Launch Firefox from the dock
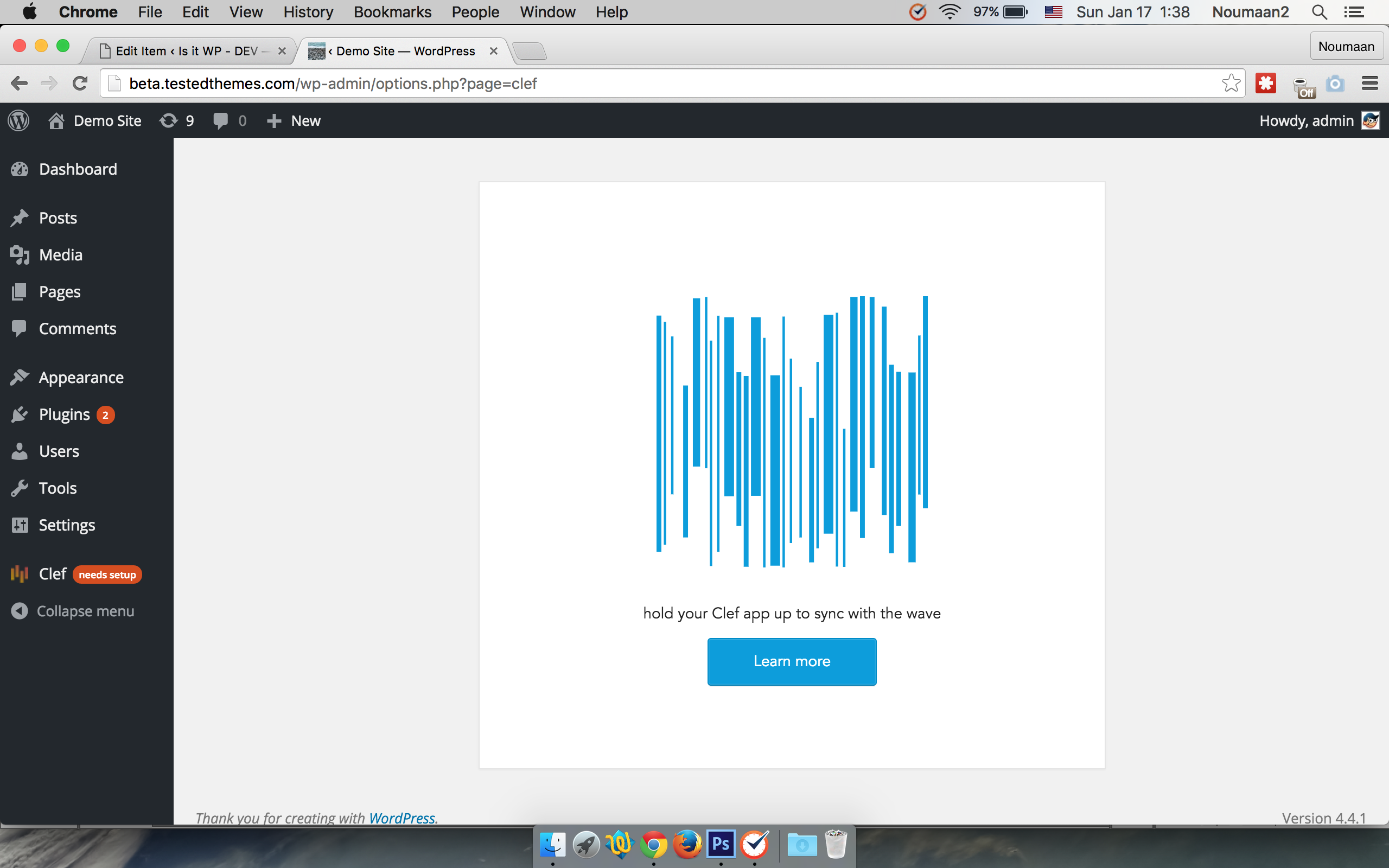 (687, 845)
